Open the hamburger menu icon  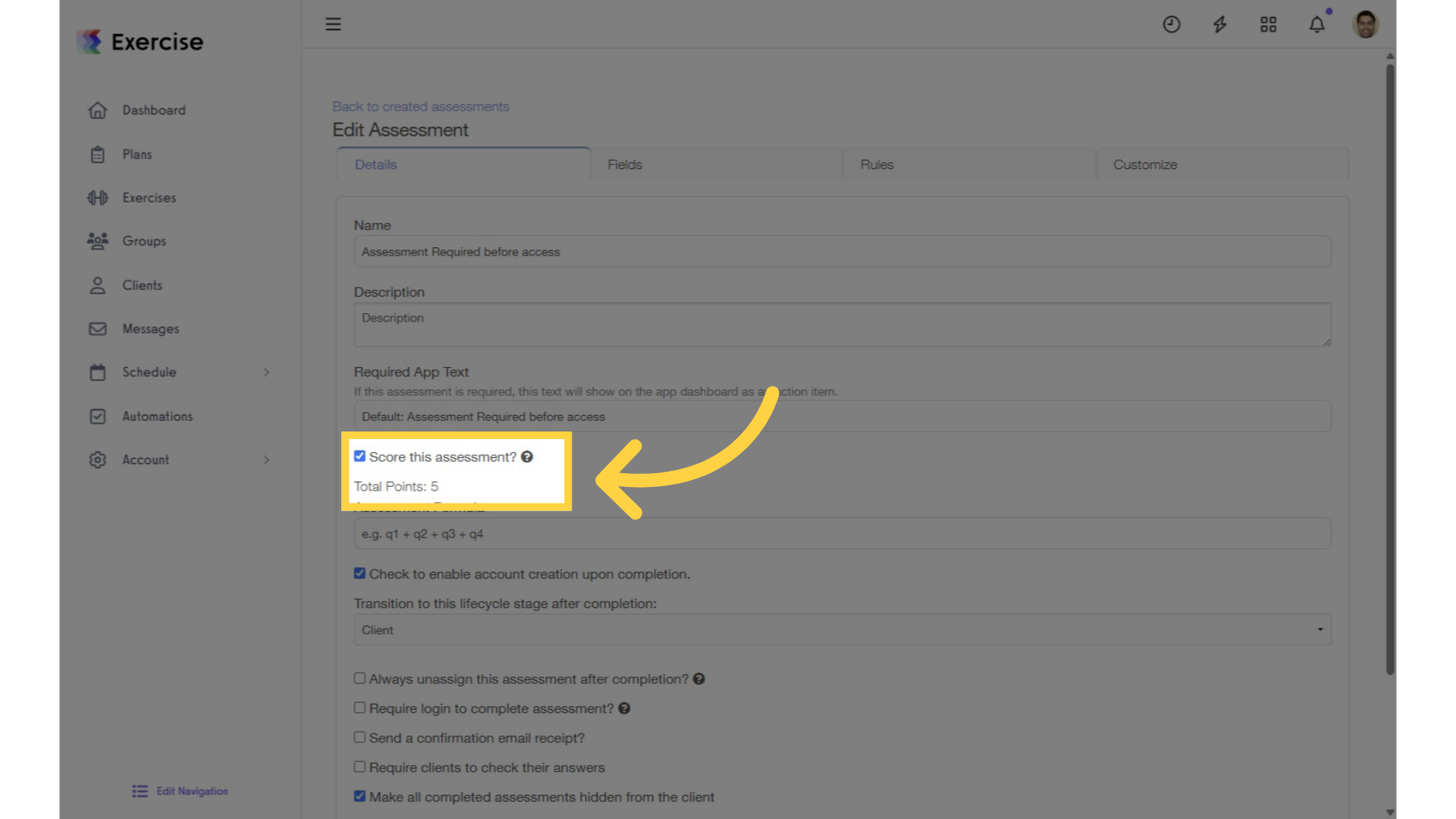pyautogui.click(x=333, y=24)
